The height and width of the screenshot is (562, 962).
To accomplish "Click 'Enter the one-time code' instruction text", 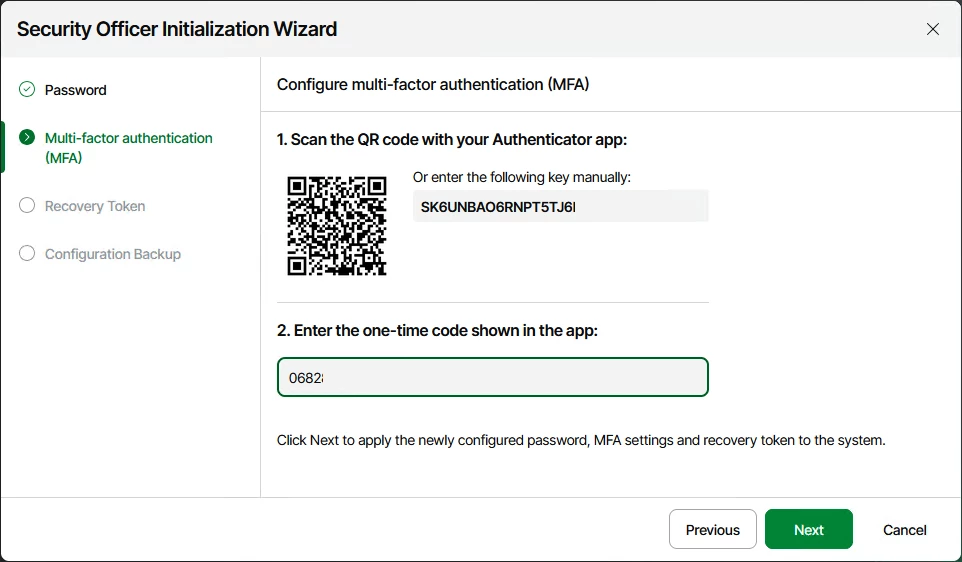I will [437, 331].
